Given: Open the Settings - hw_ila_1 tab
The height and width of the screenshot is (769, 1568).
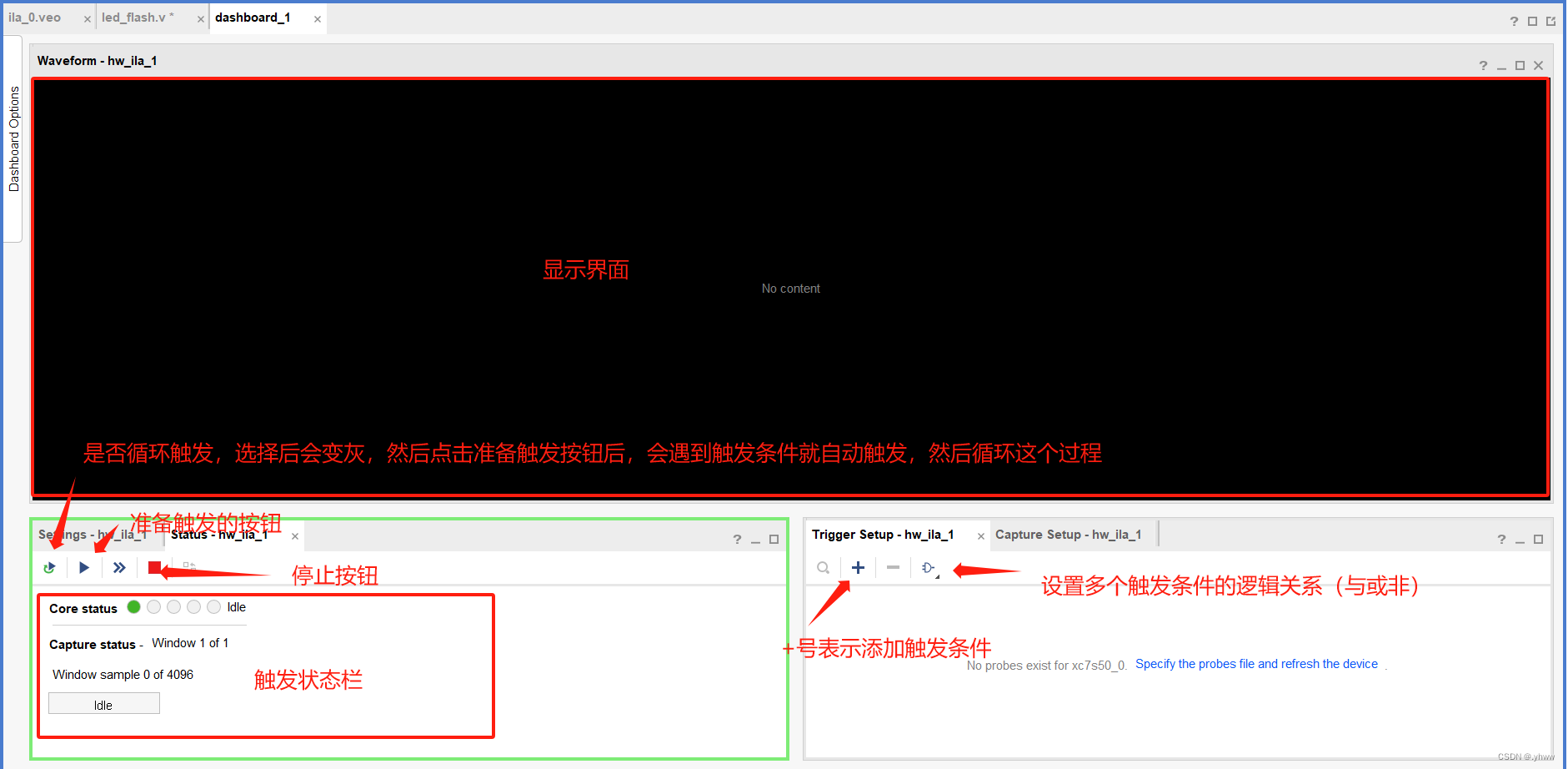Looking at the screenshot, I should 93,535.
